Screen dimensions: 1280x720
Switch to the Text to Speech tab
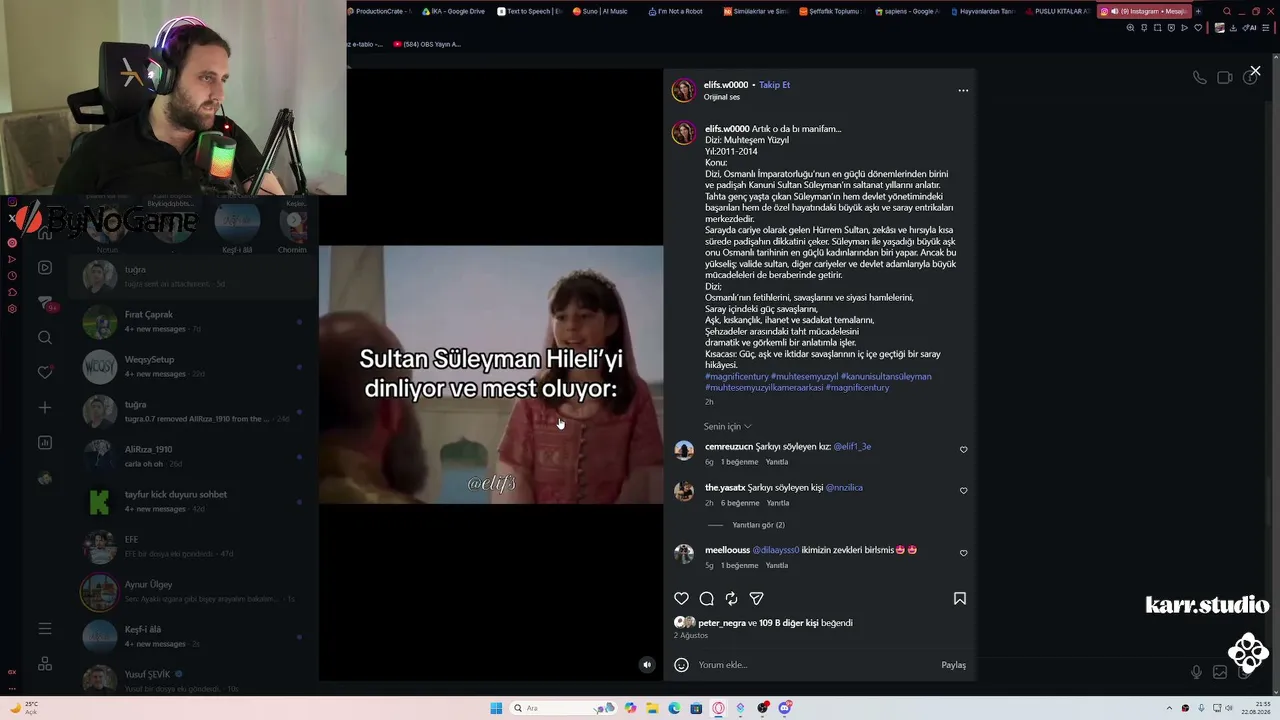pos(530,11)
